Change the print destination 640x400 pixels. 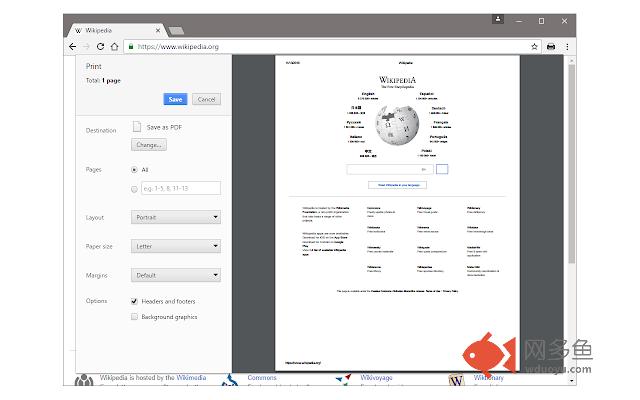[149, 145]
